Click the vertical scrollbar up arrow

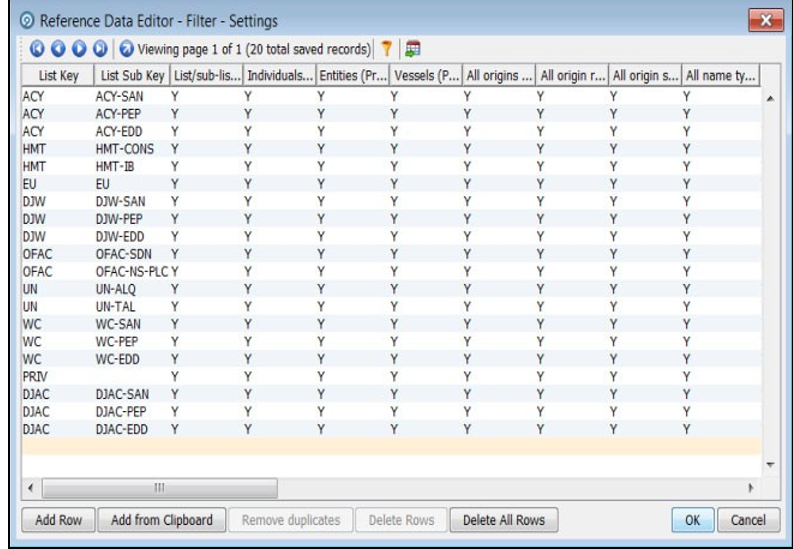[770, 98]
